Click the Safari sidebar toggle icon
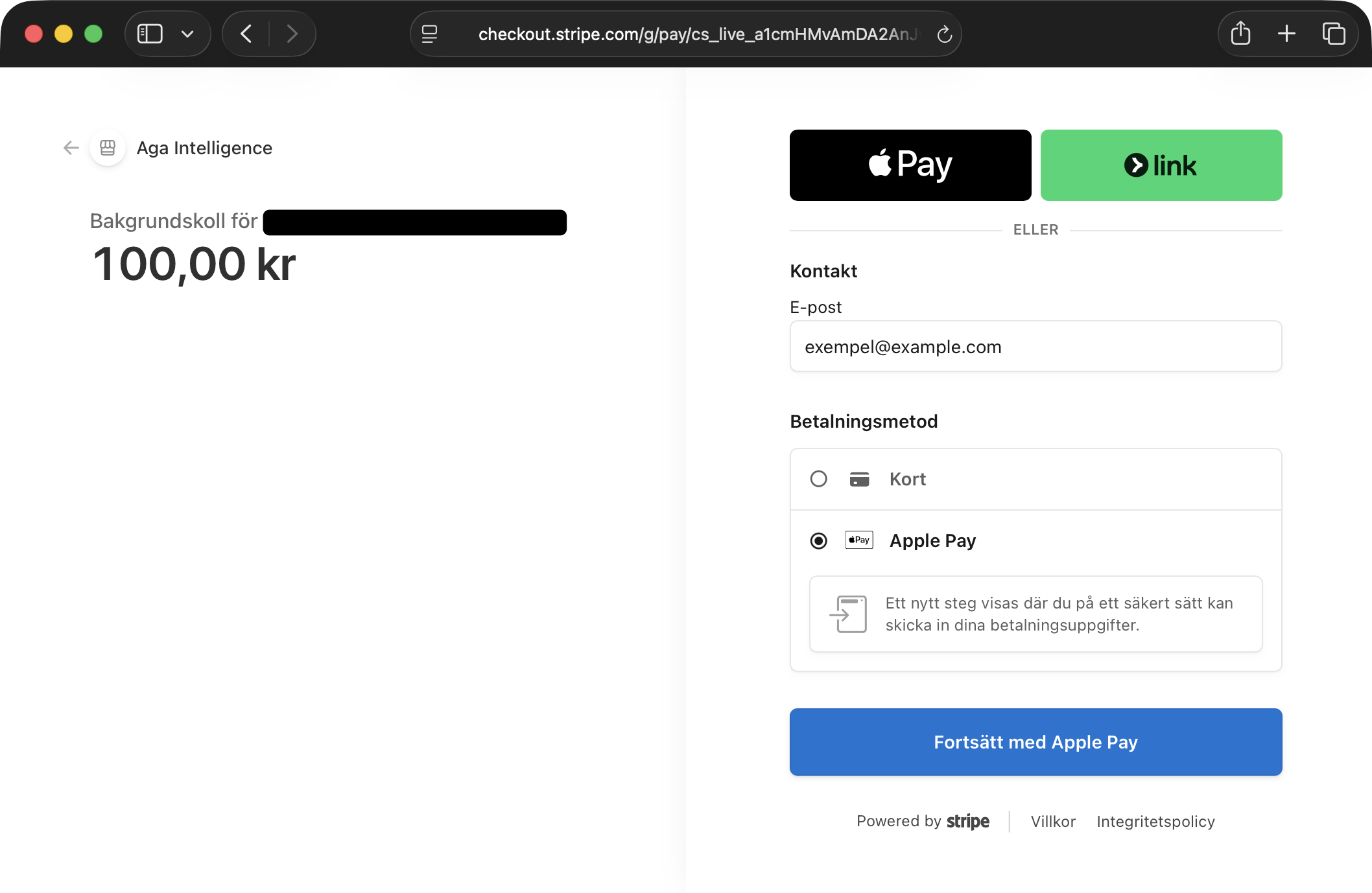 [x=150, y=34]
